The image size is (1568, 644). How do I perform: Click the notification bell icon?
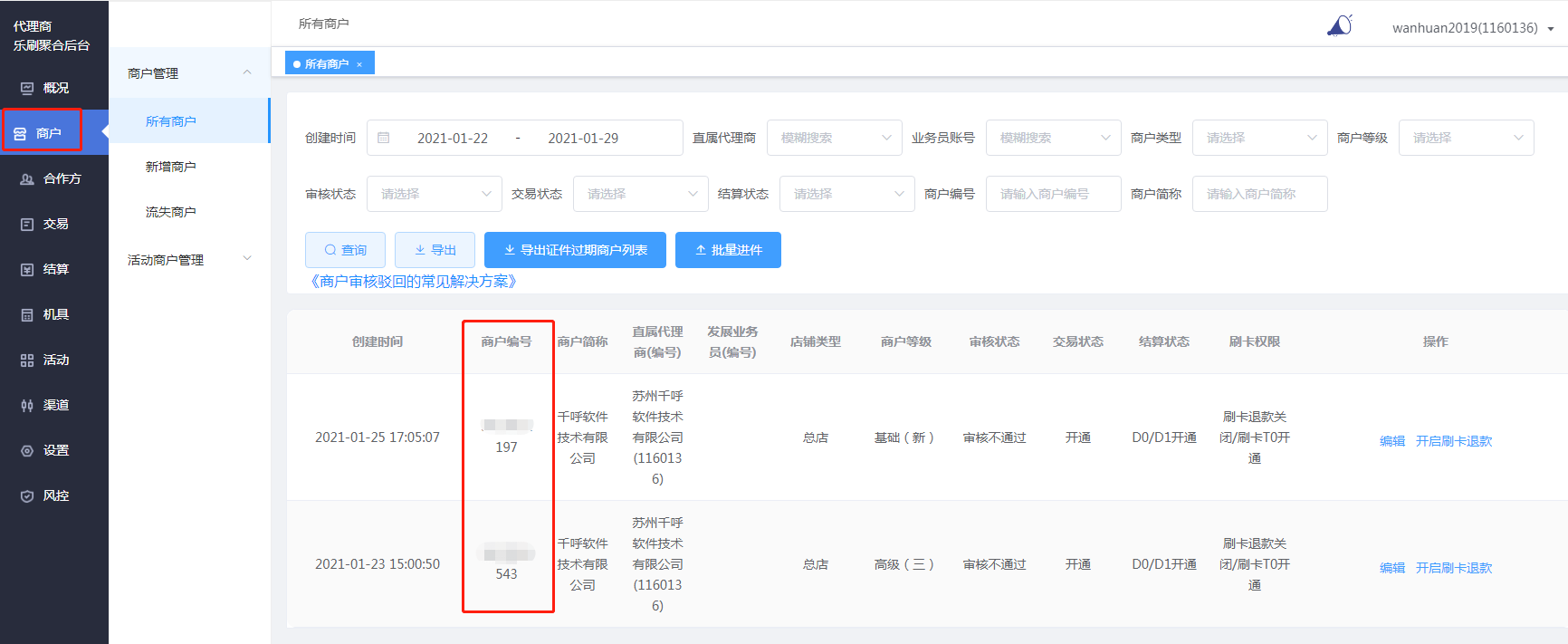tap(1340, 25)
